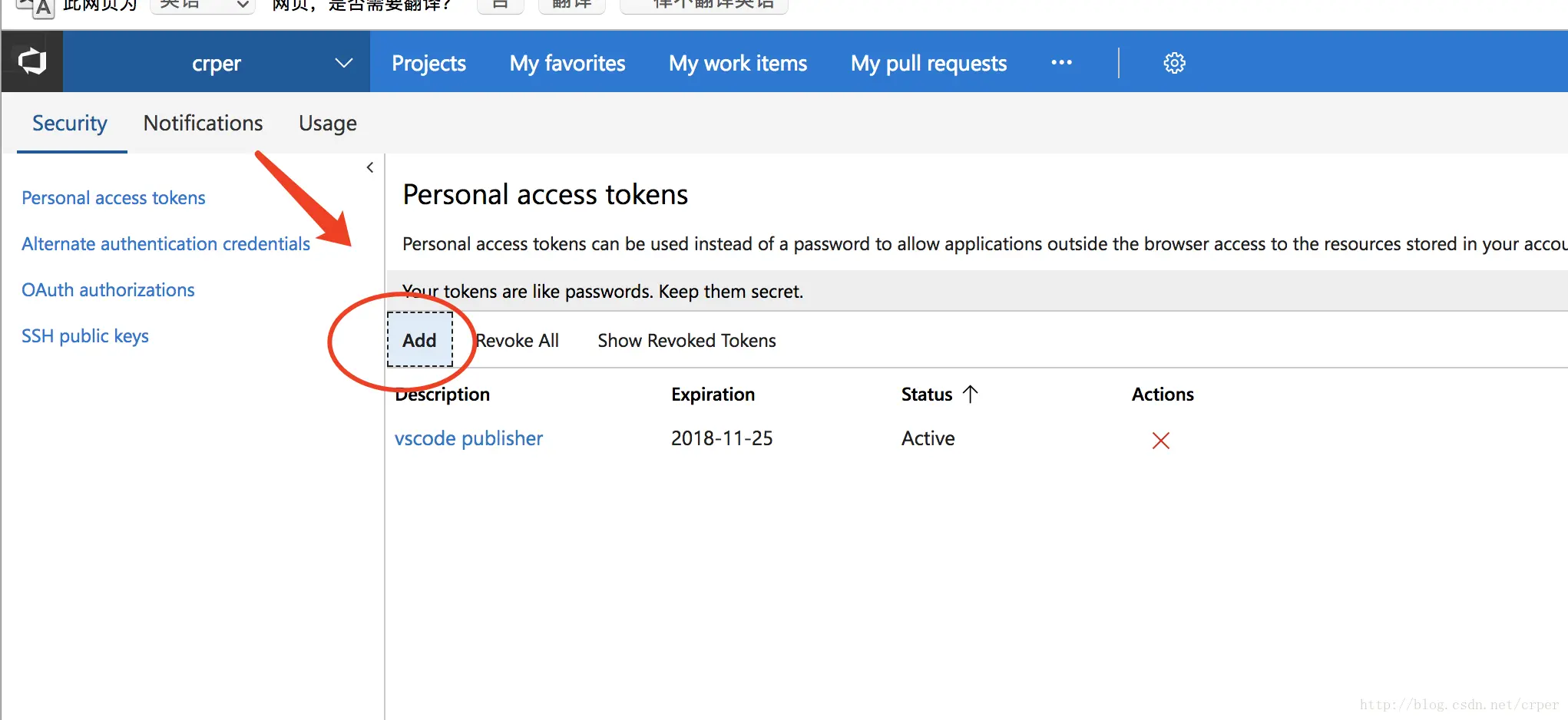Click the browser translate icon

[x=37, y=7]
